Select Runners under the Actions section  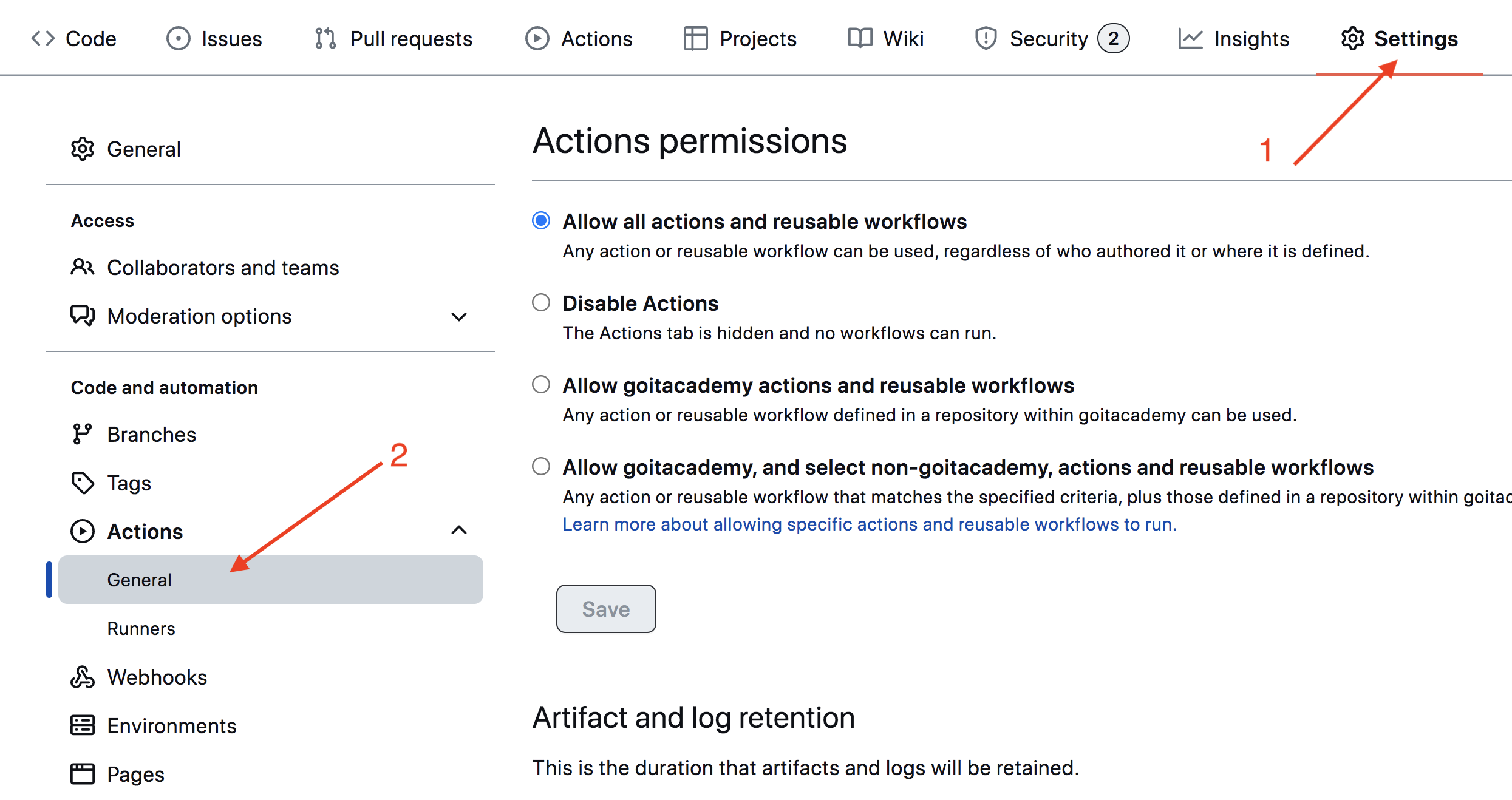point(141,628)
